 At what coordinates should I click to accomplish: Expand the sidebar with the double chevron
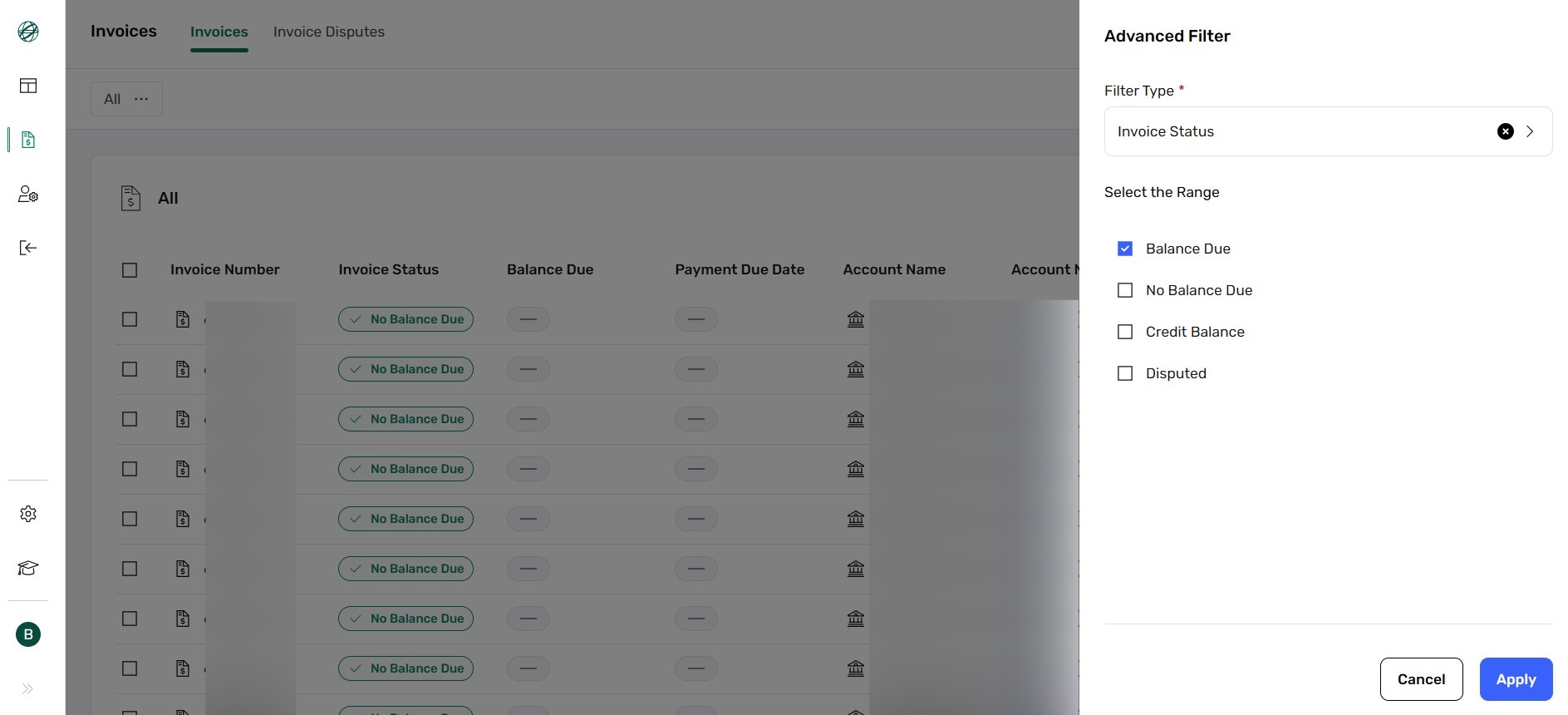pyautogui.click(x=28, y=688)
